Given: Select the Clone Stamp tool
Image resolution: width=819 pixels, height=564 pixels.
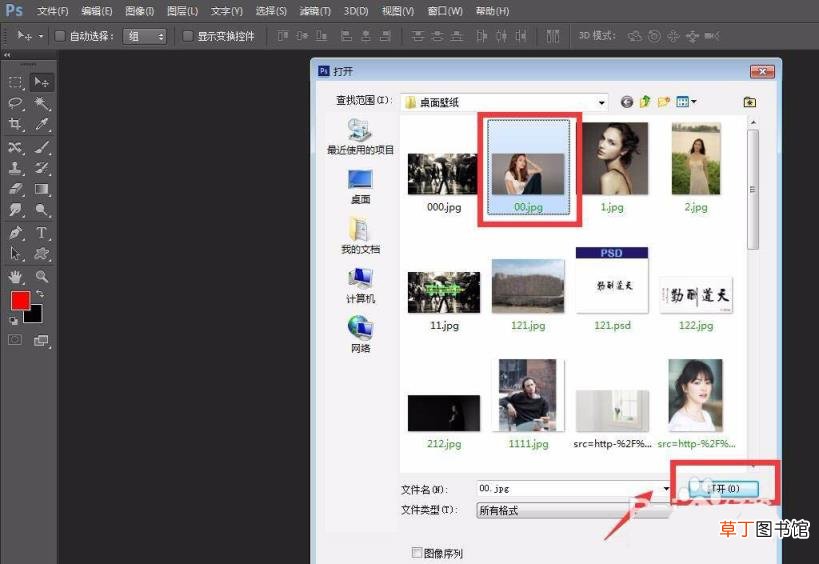Looking at the screenshot, I should click(16, 168).
